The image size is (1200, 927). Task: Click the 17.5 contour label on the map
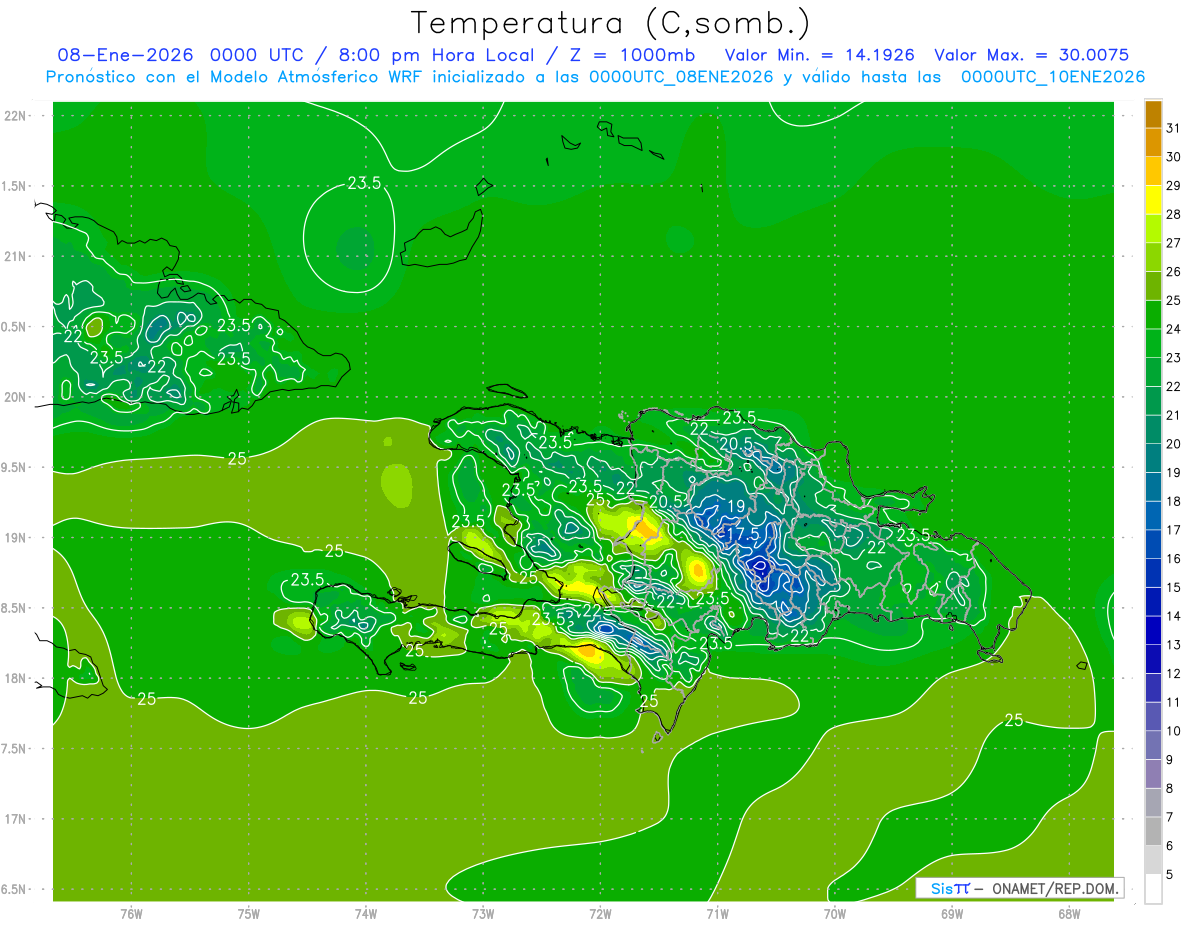[x=742, y=535]
